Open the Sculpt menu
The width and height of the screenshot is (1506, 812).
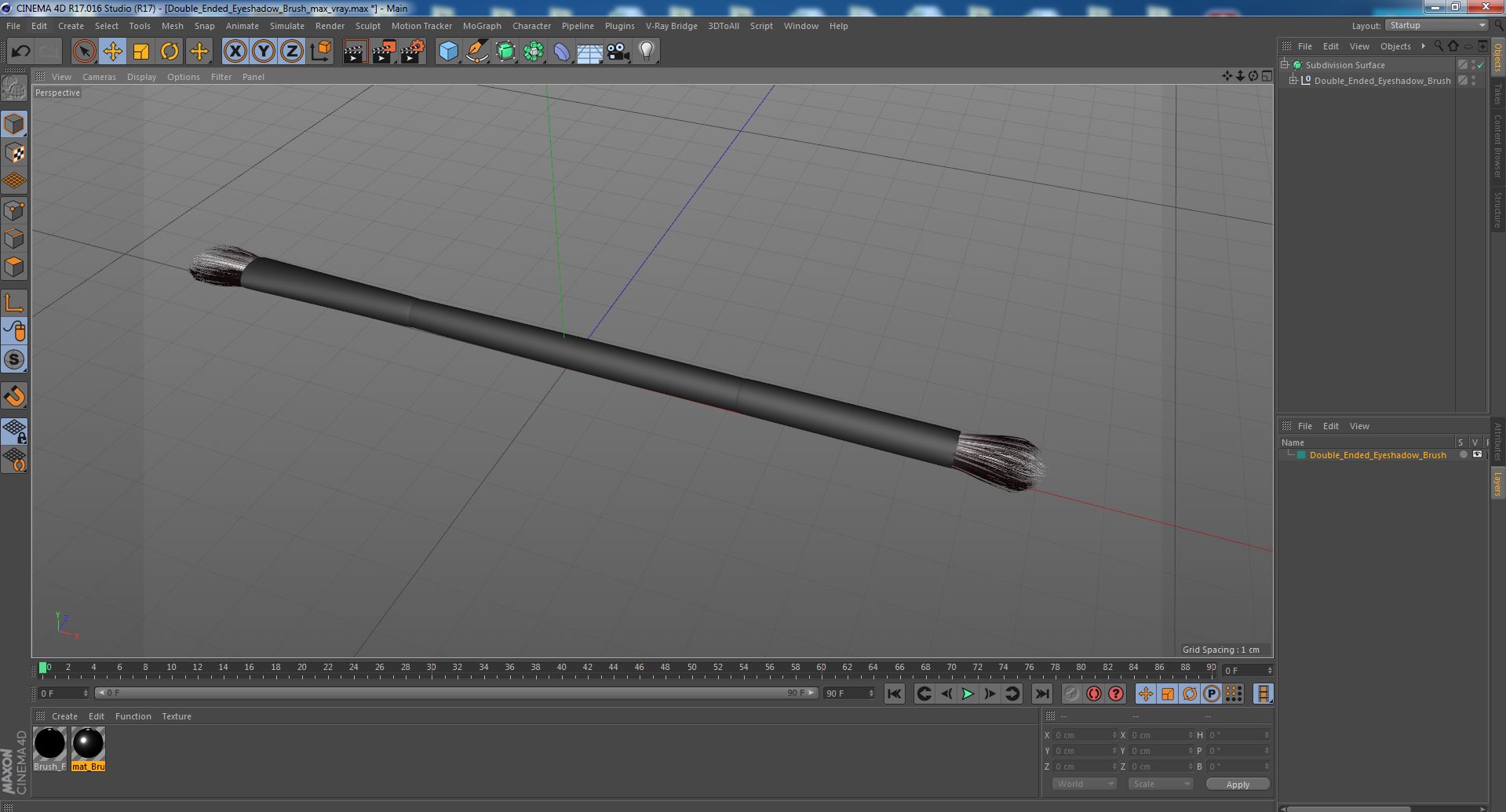(x=367, y=26)
